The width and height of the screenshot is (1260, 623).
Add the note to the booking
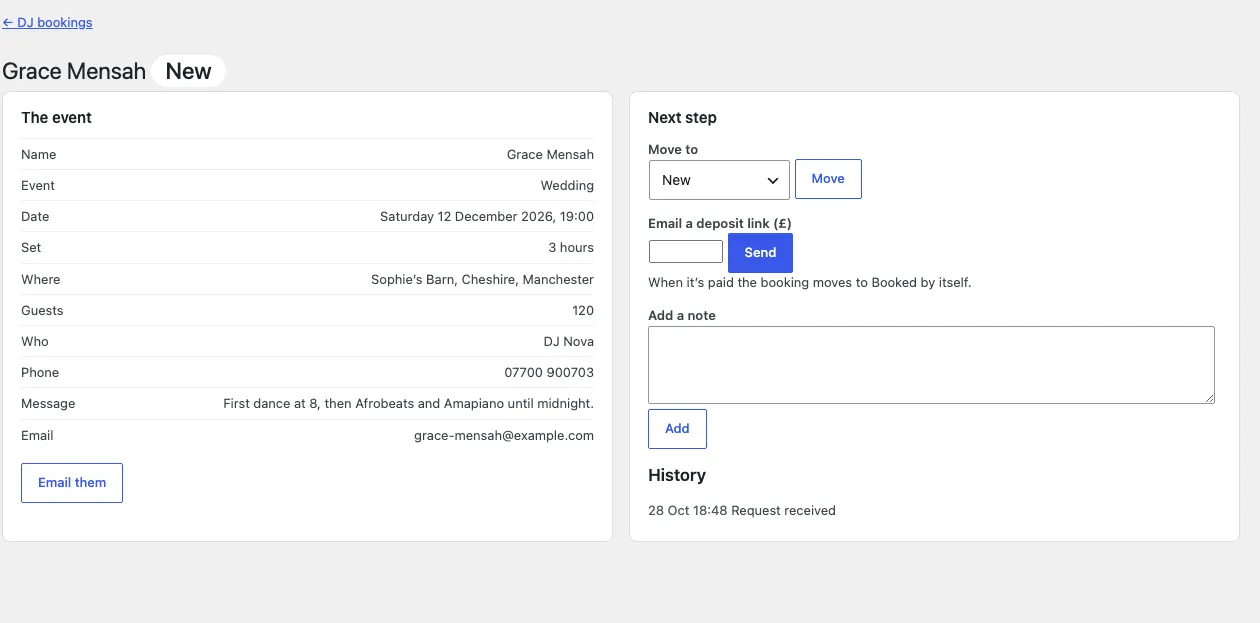tap(677, 429)
